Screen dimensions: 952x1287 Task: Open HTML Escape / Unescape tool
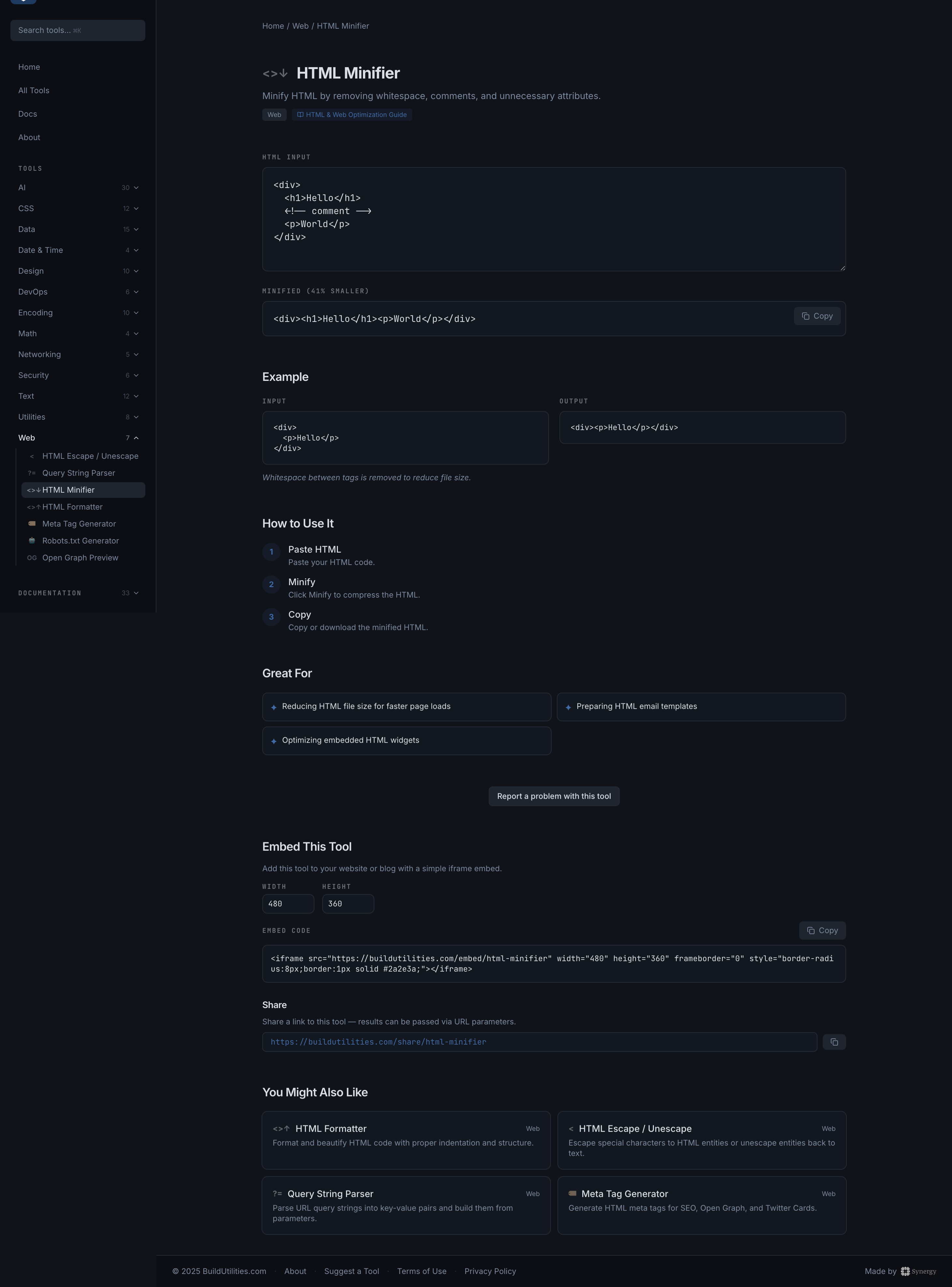[90, 456]
